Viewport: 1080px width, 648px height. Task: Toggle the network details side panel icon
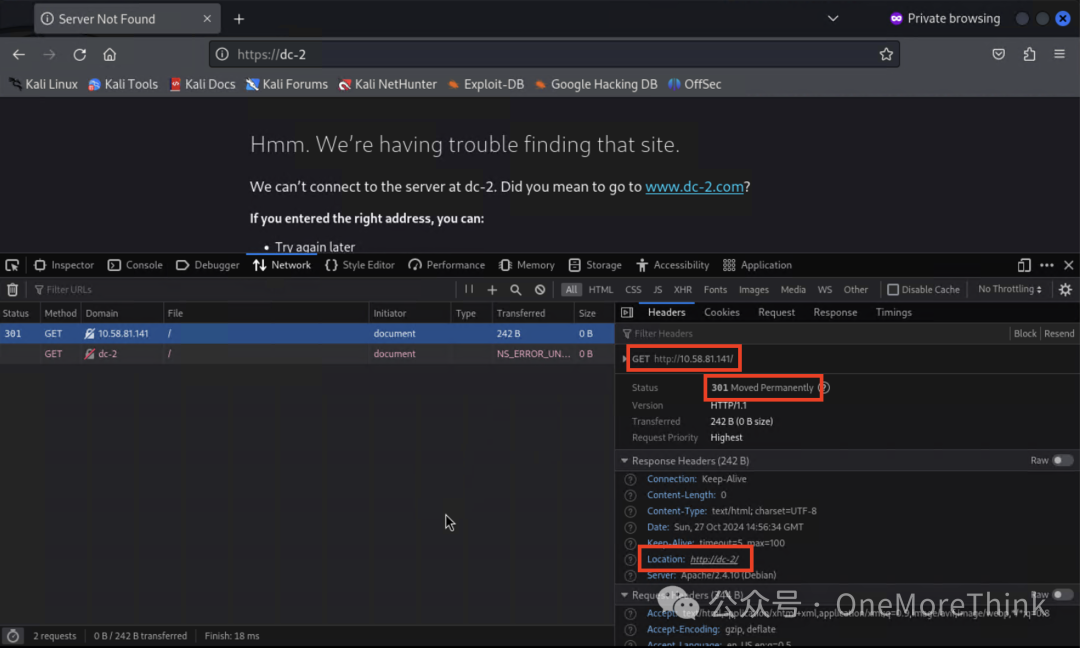coord(627,313)
